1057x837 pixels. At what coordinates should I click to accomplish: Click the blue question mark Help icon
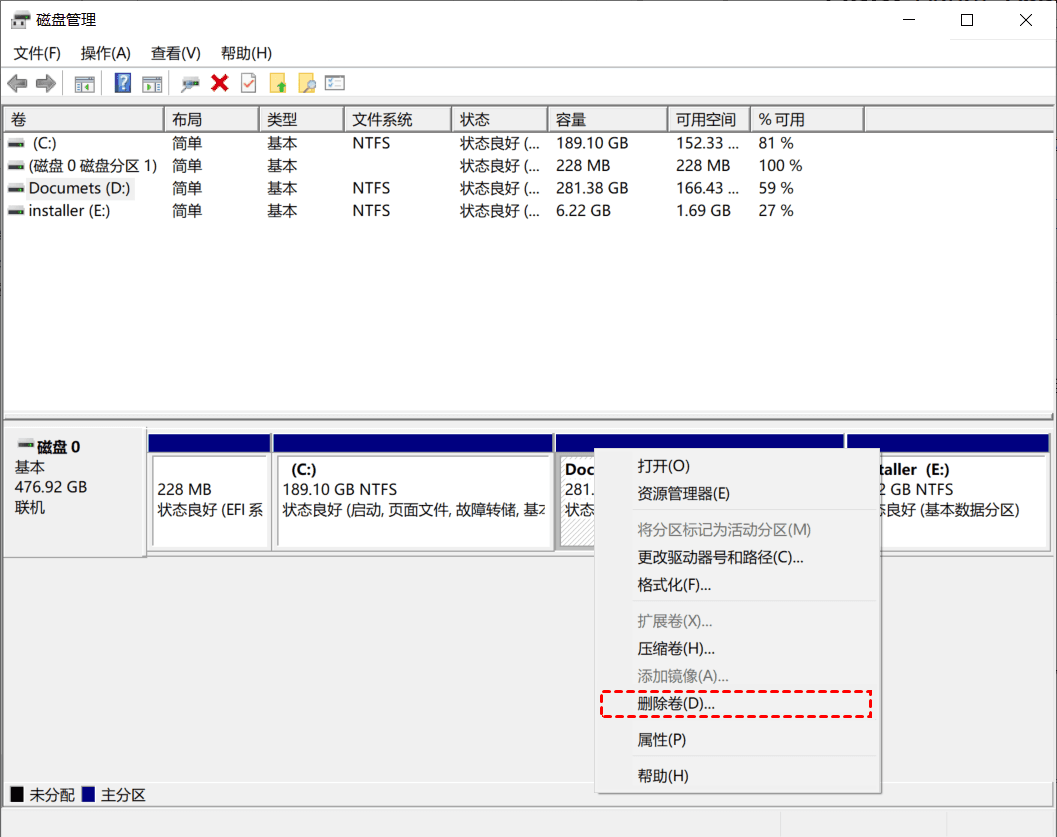pyautogui.click(x=122, y=83)
